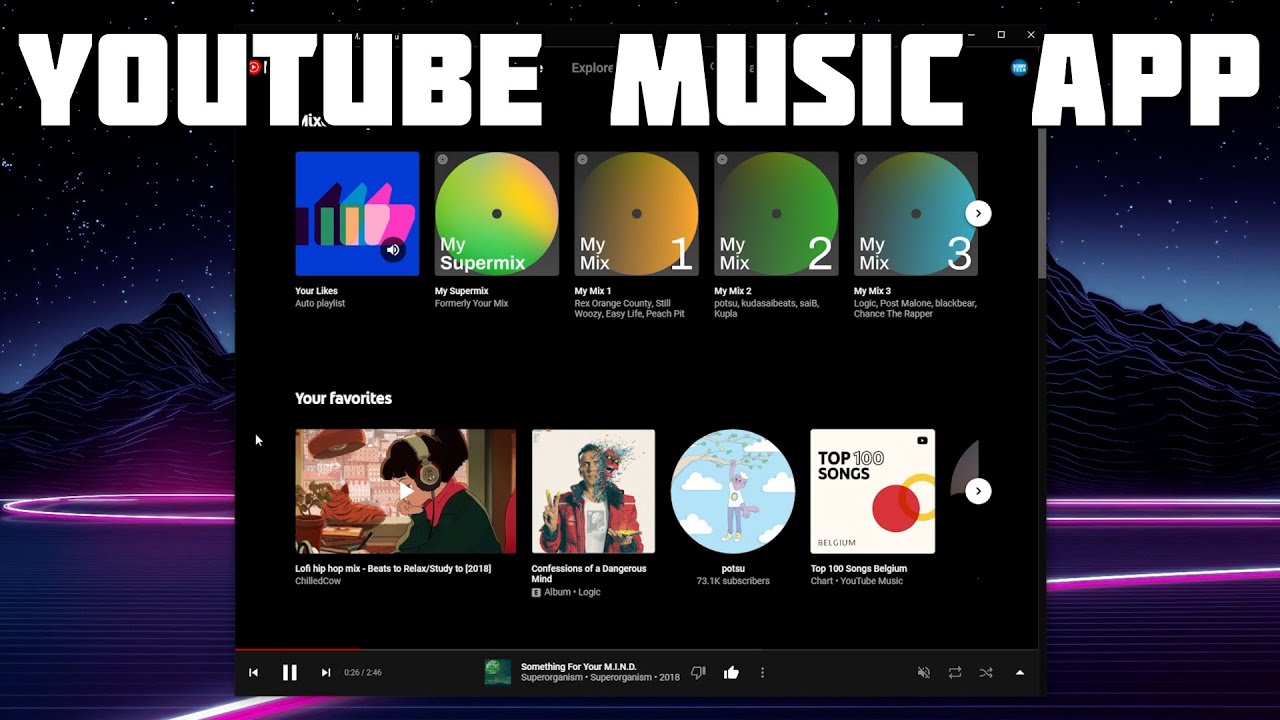Click the 'Chart • YouTube Music' subtitle

tap(856, 581)
